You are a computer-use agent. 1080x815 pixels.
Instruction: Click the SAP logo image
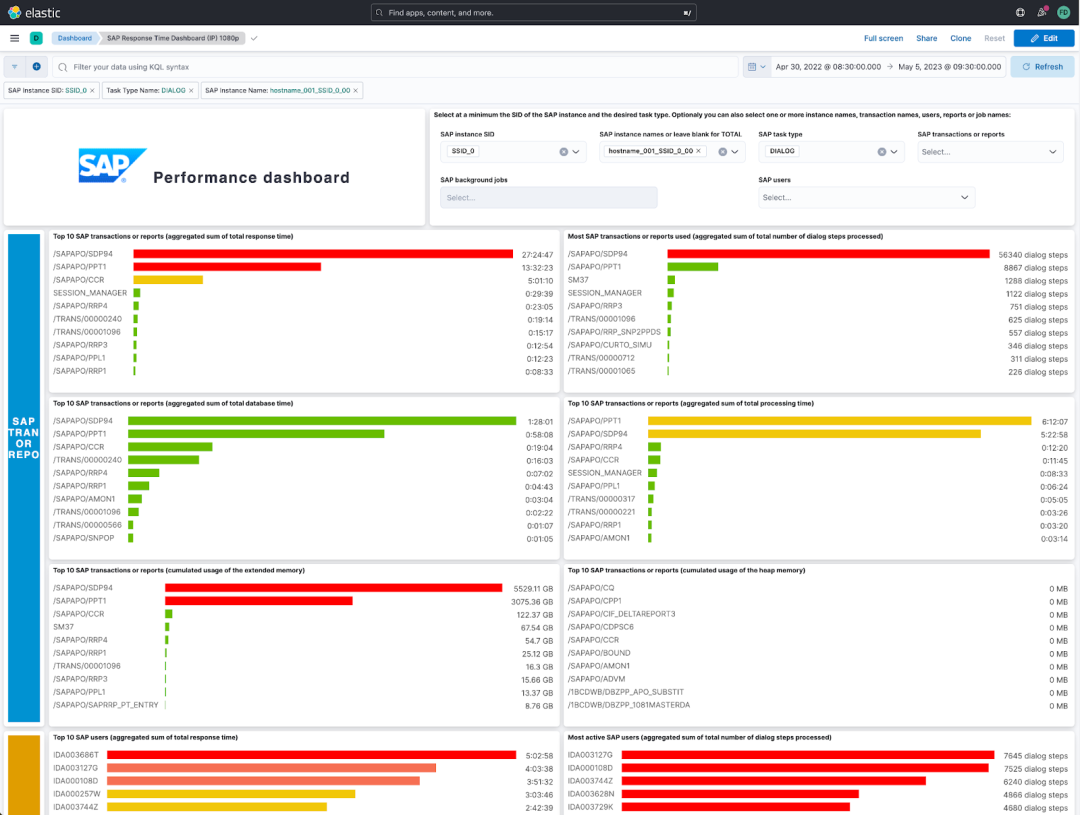[x=112, y=165]
